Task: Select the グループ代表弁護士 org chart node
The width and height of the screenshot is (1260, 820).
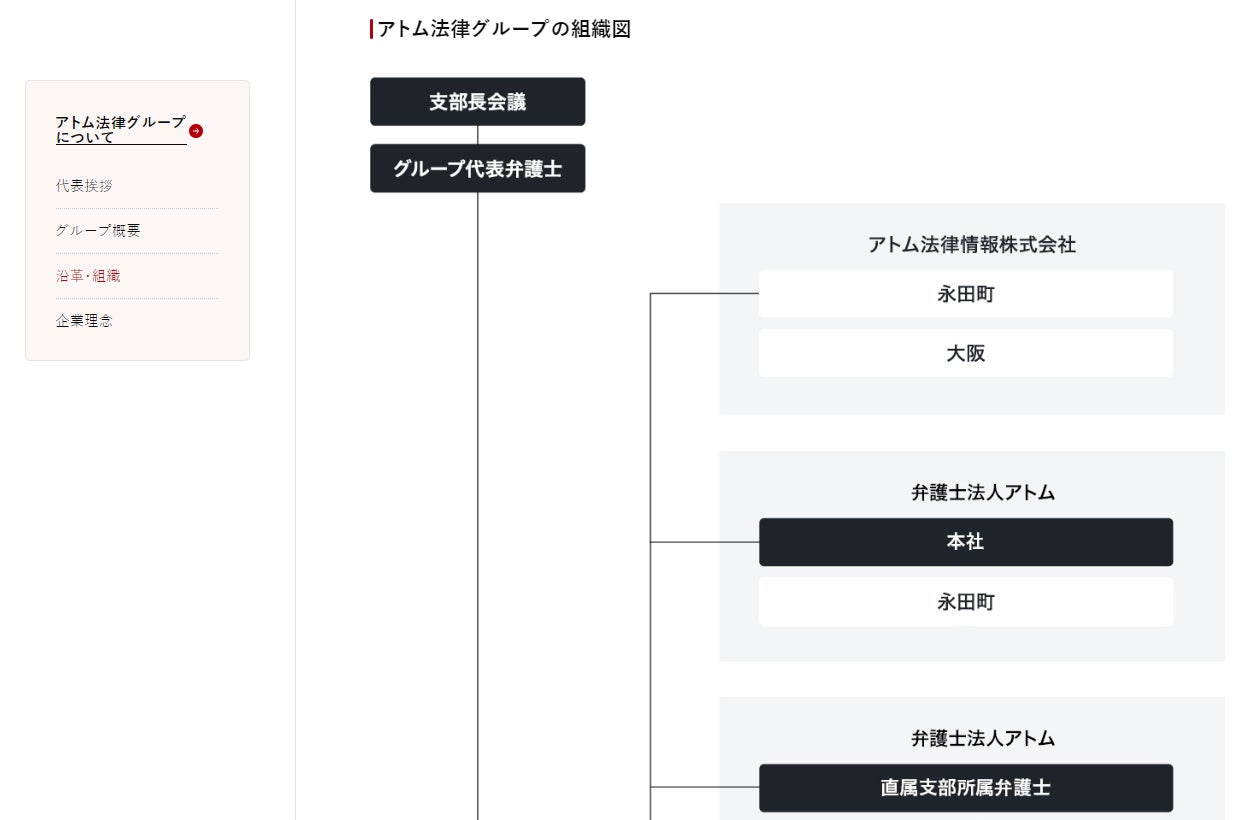Action: tap(477, 169)
